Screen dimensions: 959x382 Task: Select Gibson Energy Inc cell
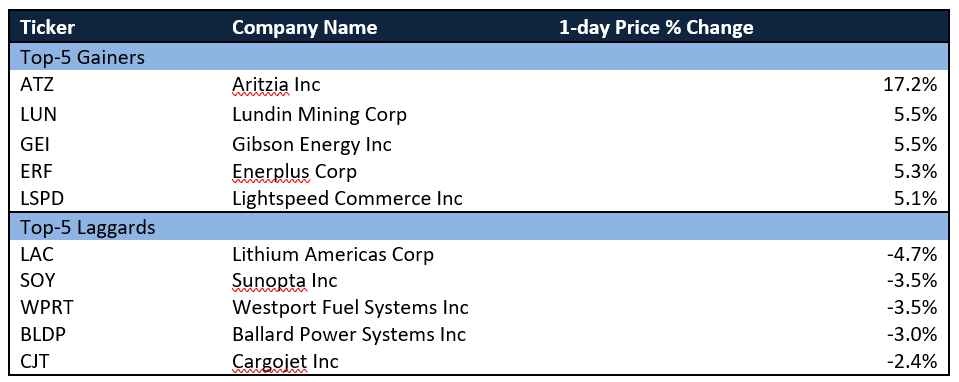click(x=312, y=144)
